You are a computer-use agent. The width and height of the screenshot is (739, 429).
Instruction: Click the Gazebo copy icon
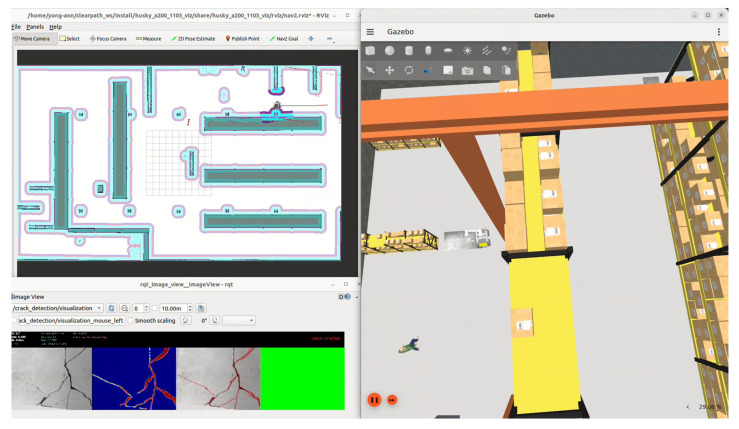click(486, 70)
